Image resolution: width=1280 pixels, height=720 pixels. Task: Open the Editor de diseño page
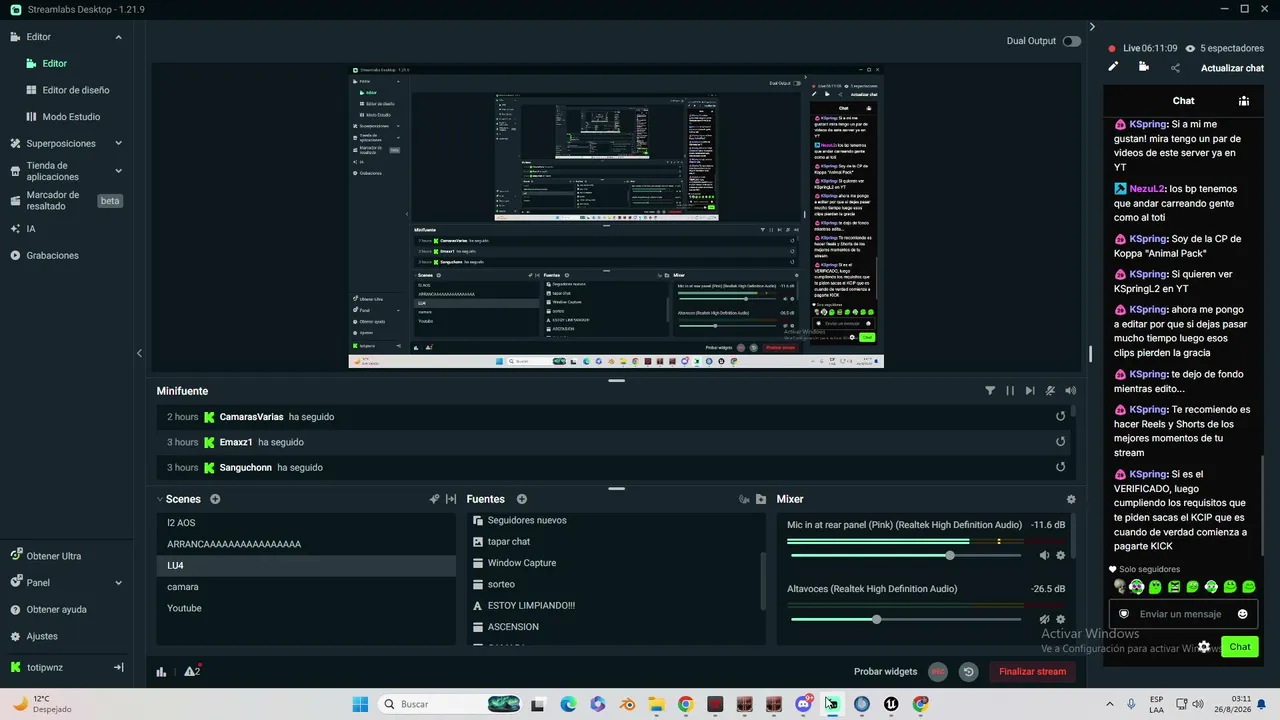(76, 90)
